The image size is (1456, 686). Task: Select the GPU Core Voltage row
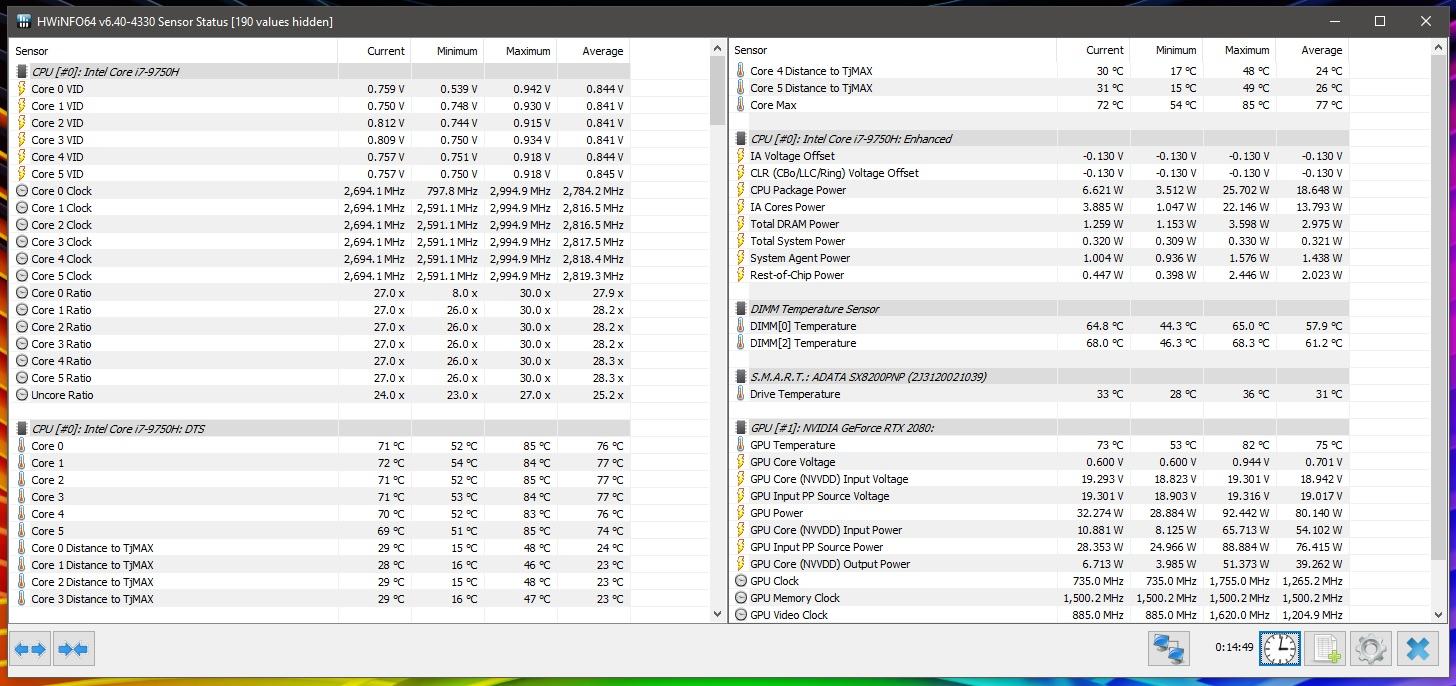pyautogui.click(x=1039, y=462)
